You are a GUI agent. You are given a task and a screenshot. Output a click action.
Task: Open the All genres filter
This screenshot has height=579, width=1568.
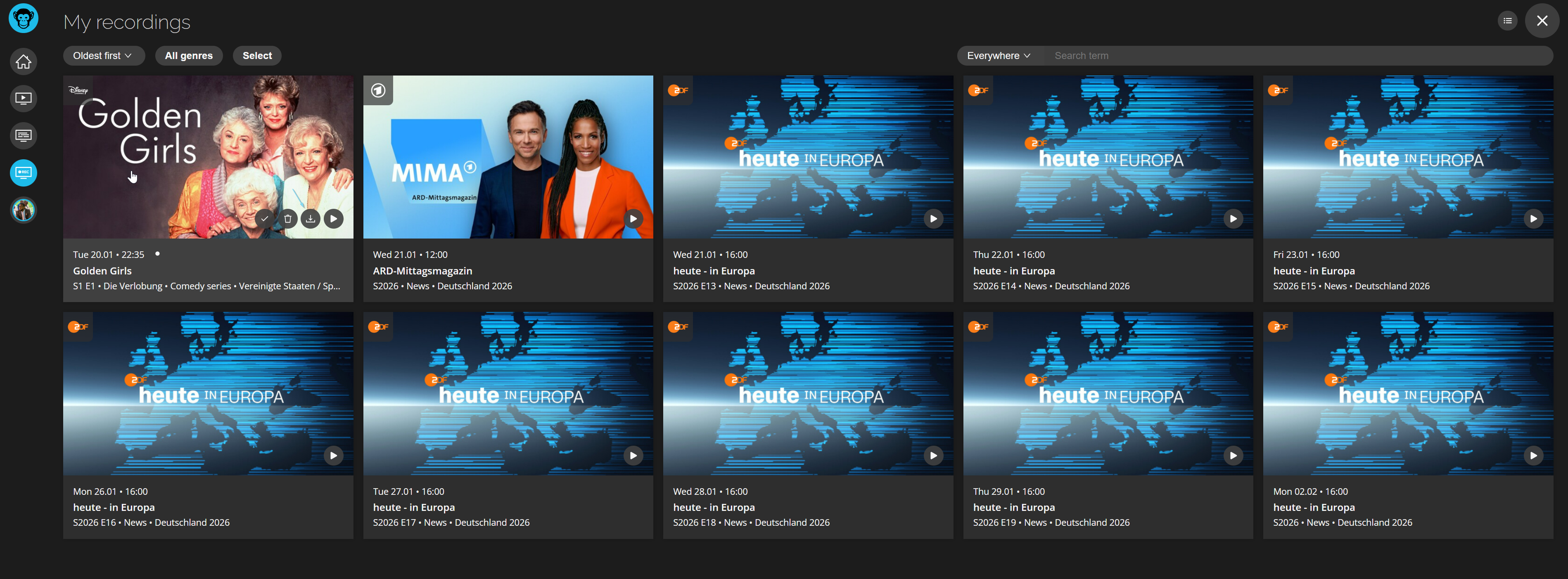tap(189, 55)
